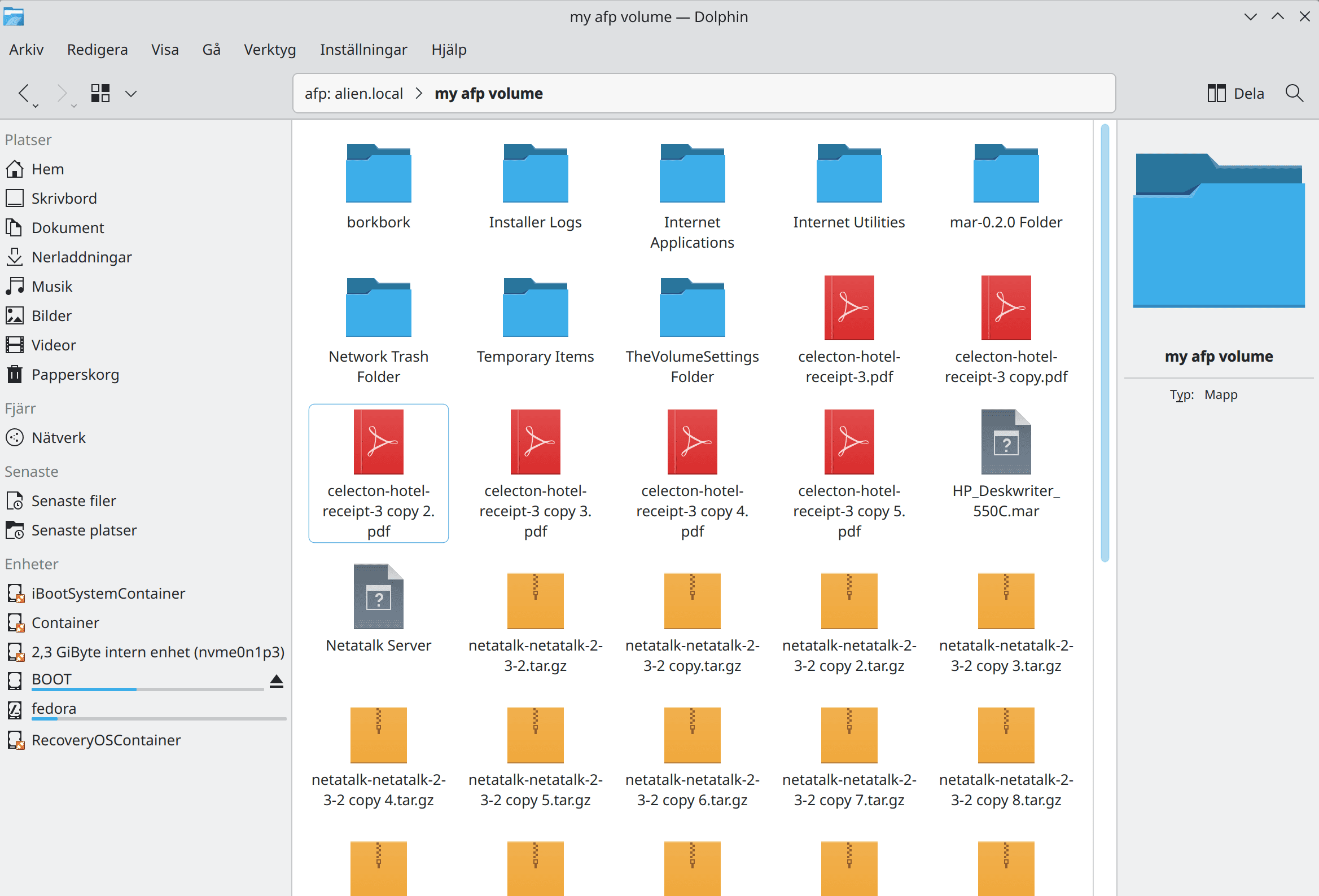Click breadcrumb chevron after alien.local
Screen dimensions: 1319x896
coord(419,93)
